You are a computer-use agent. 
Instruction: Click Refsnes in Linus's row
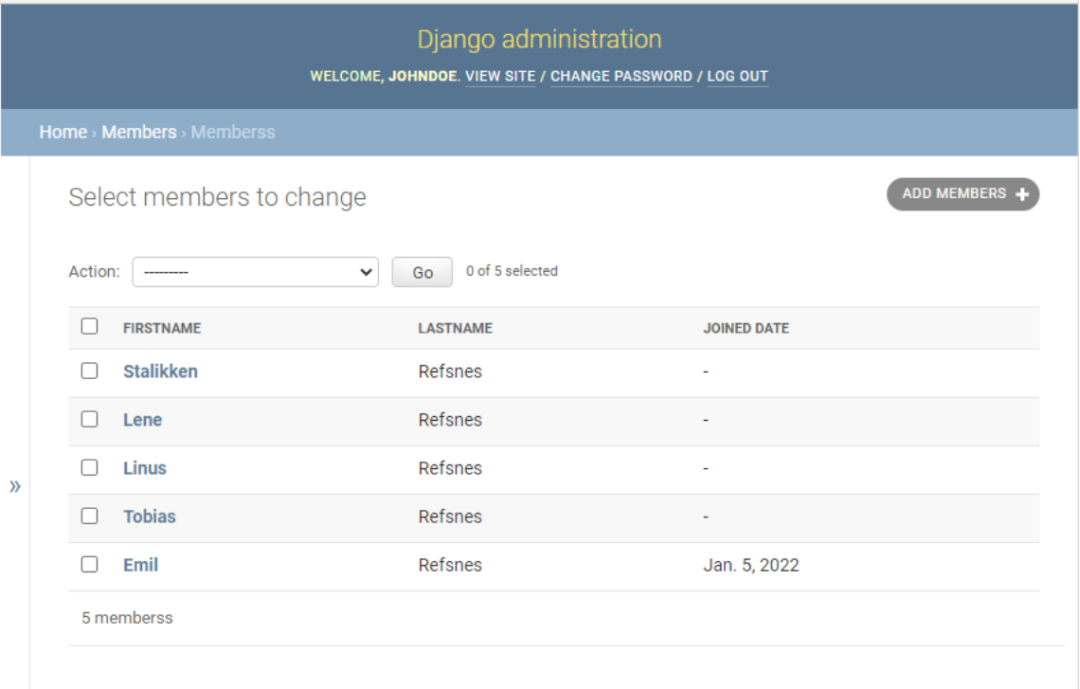click(x=450, y=468)
